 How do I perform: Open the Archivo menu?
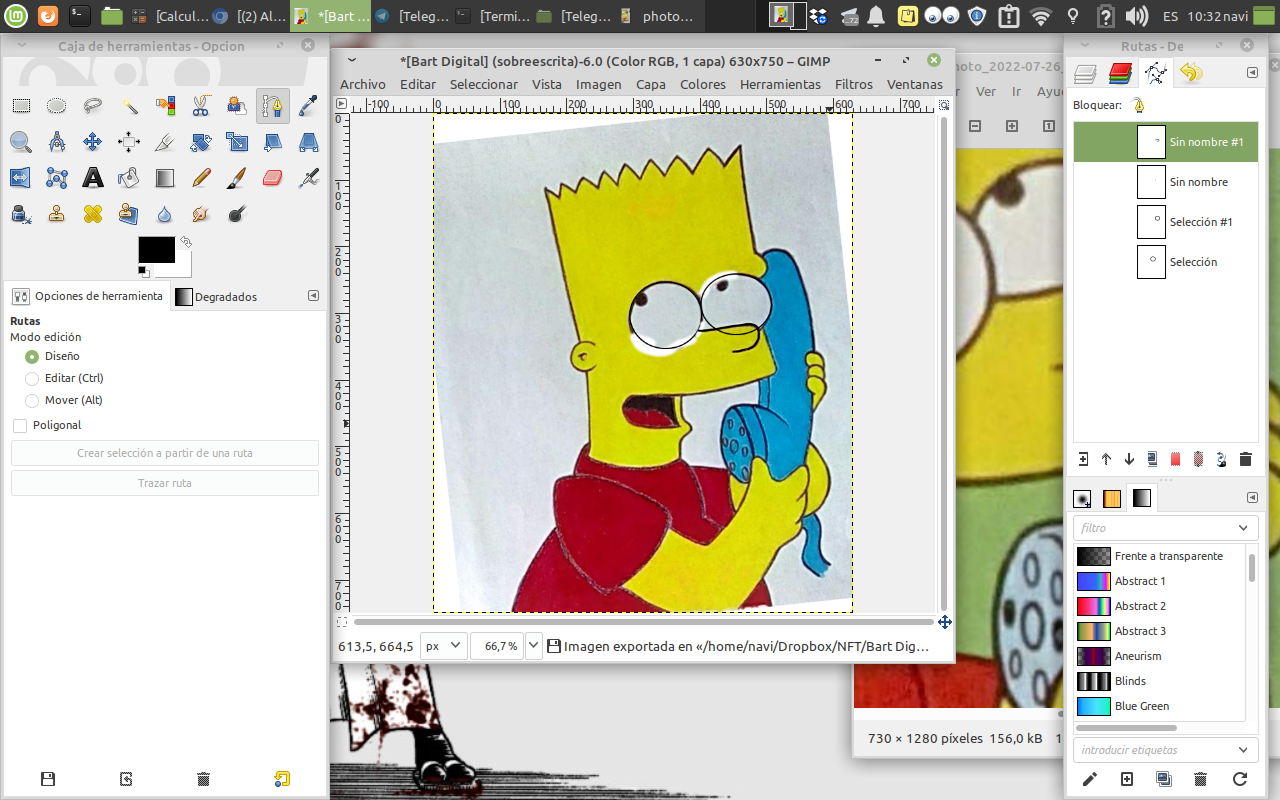click(x=363, y=85)
